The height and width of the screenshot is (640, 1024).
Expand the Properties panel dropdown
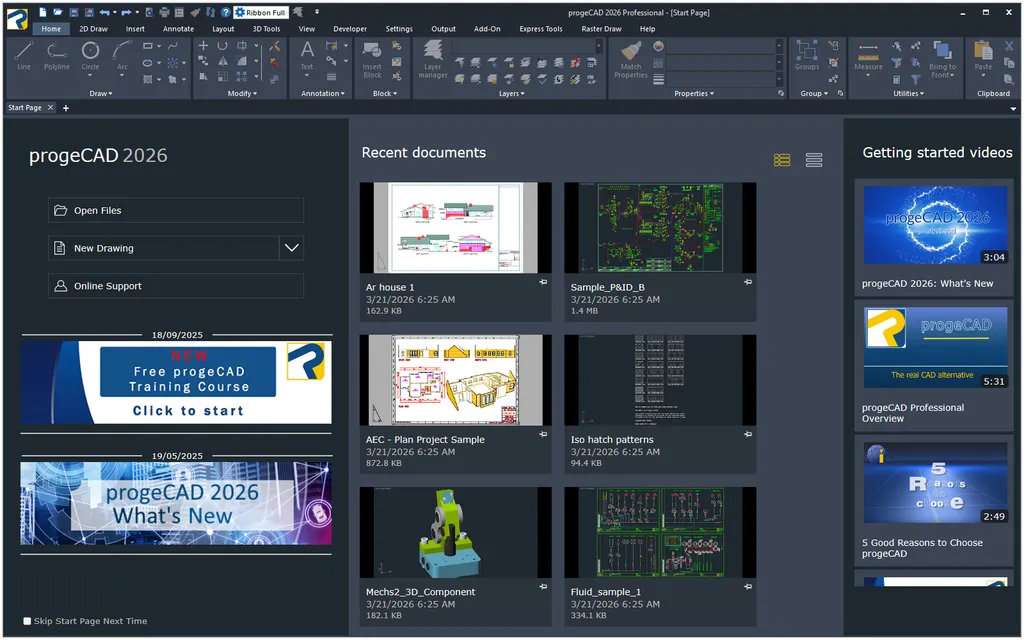tap(694, 93)
